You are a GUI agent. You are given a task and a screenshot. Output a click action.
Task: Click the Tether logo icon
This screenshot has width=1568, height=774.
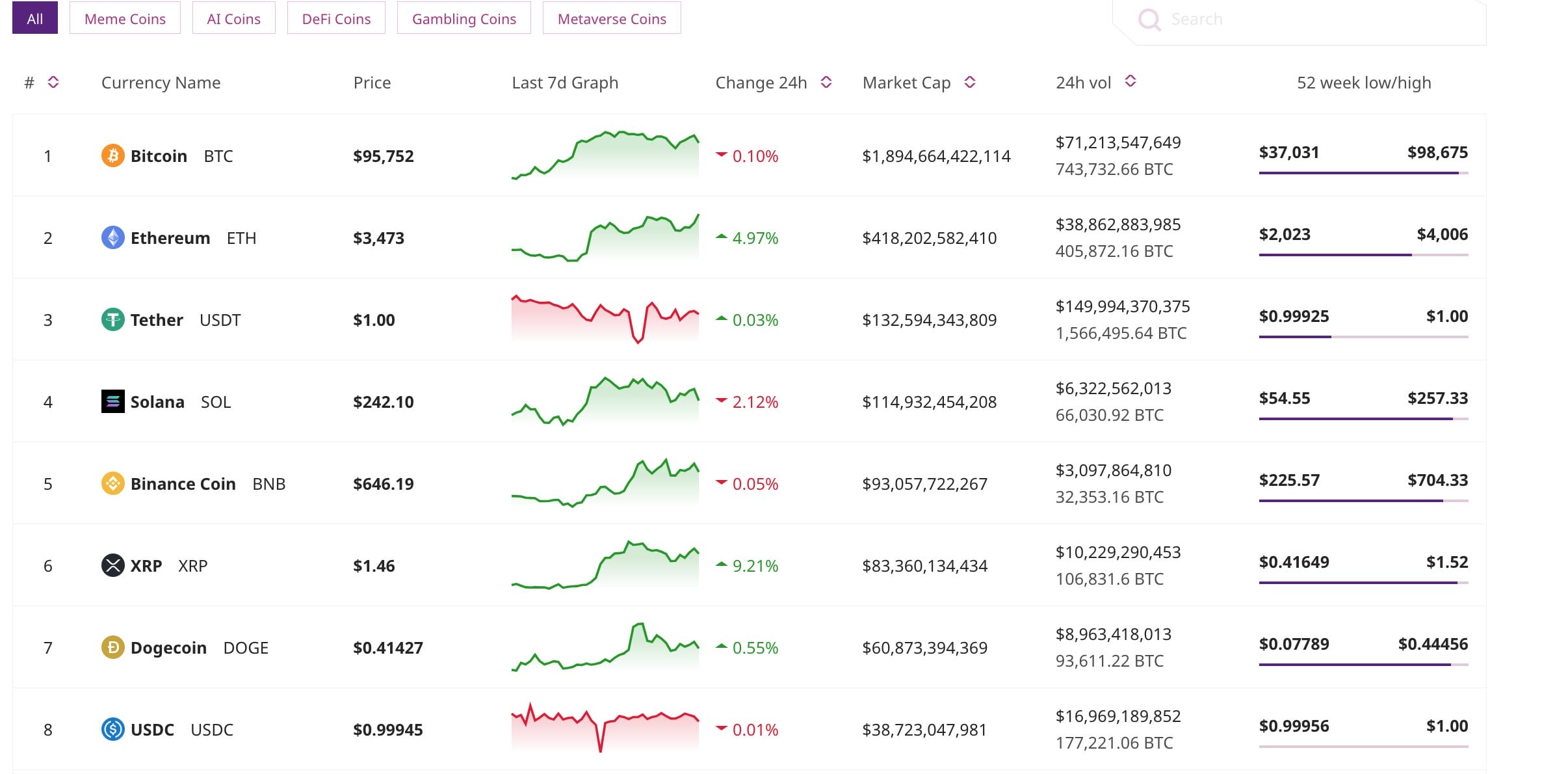coord(112,319)
